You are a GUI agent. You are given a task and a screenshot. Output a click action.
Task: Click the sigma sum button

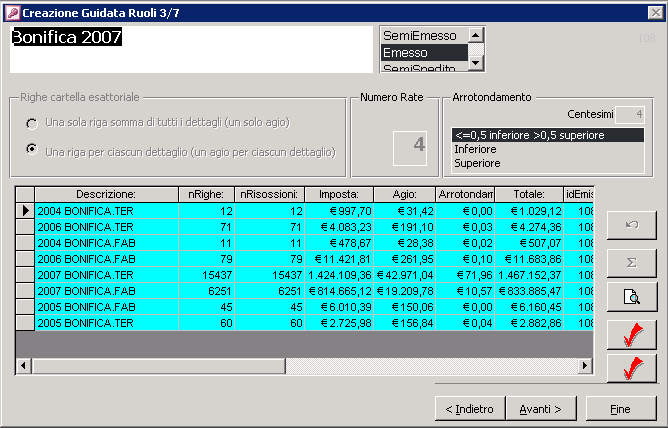(631, 260)
